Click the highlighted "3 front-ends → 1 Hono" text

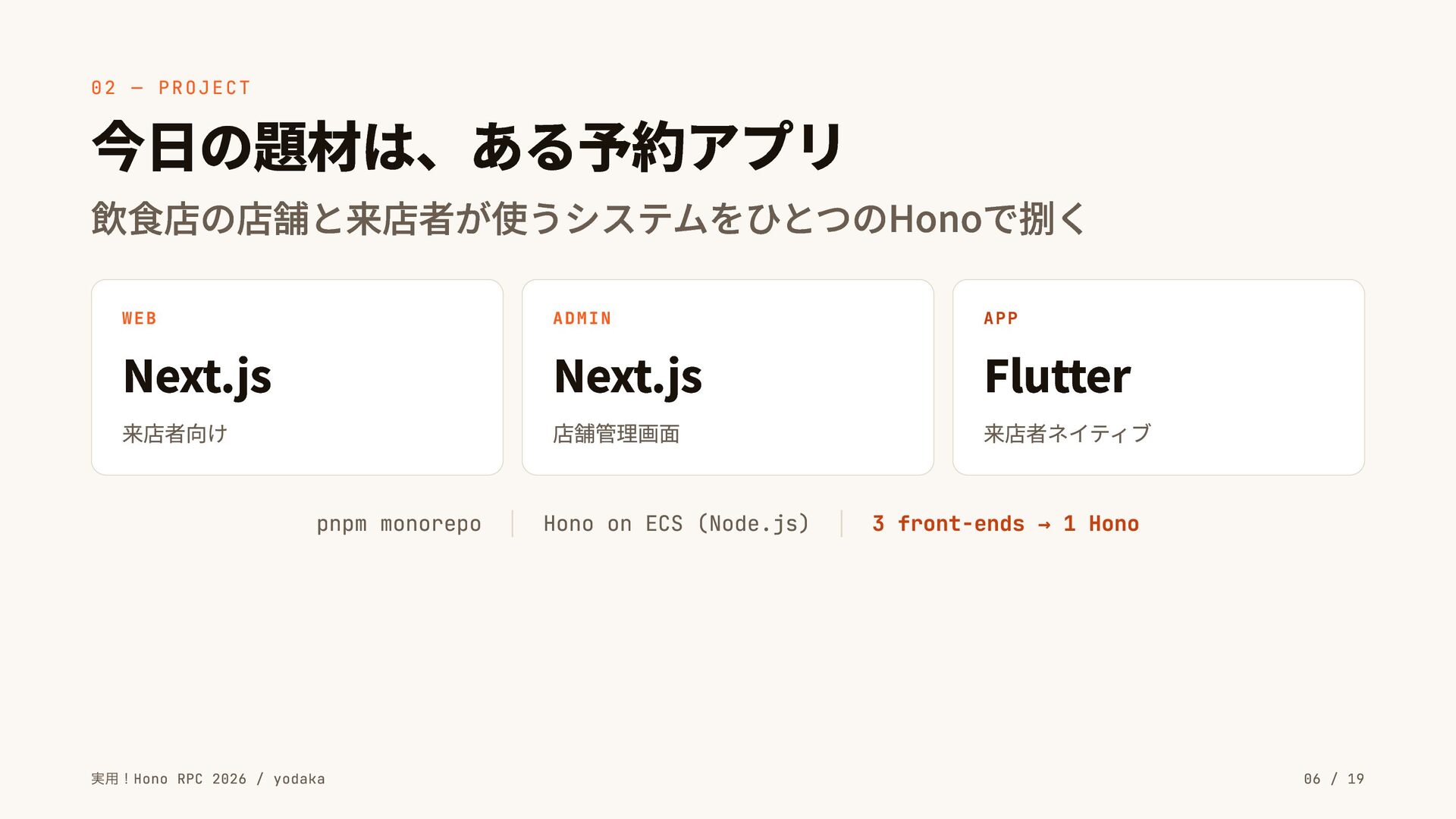1006,524
